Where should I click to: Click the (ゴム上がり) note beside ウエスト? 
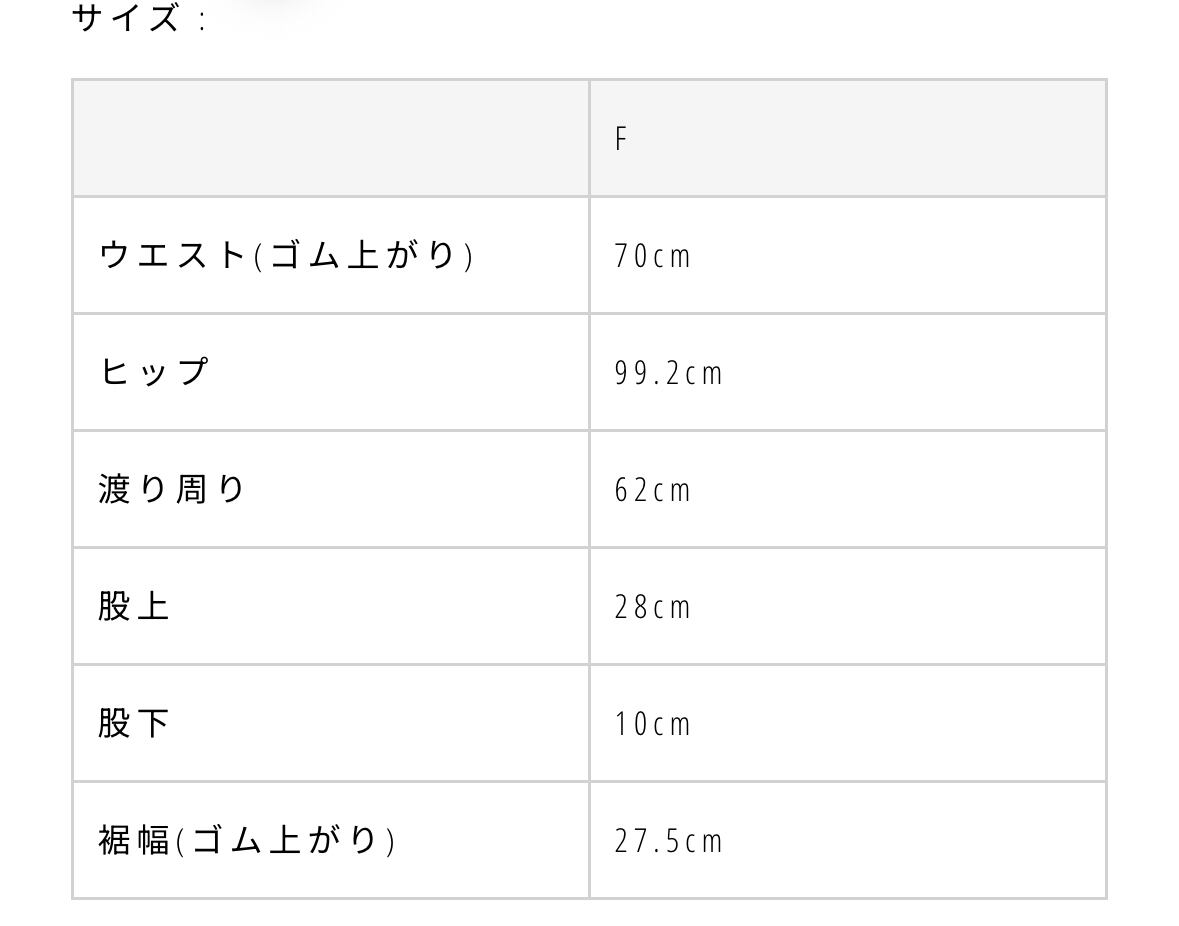pyautogui.click(x=363, y=256)
